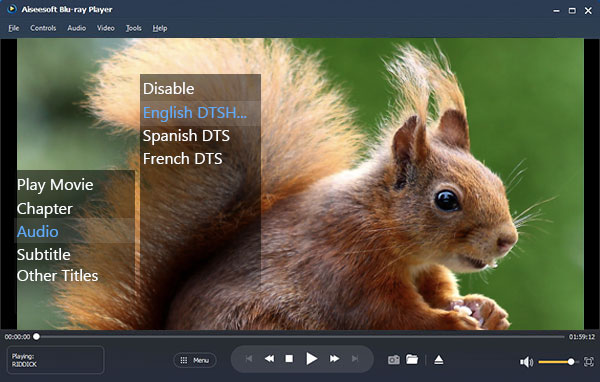Click the volume slider
600x382 pixels.
click(556, 362)
